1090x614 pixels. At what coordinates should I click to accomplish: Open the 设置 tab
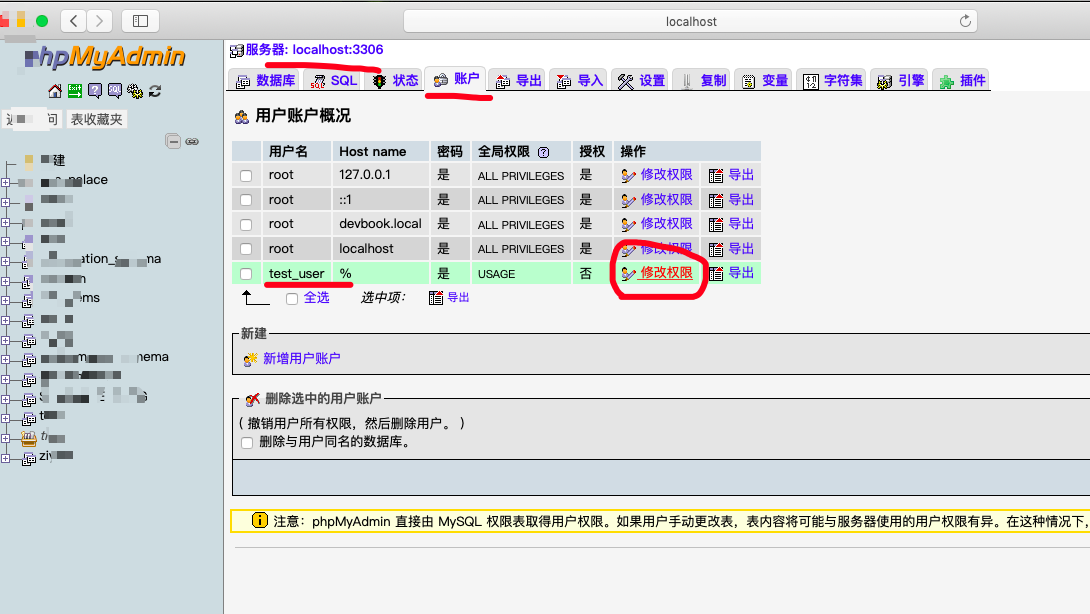[642, 81]
